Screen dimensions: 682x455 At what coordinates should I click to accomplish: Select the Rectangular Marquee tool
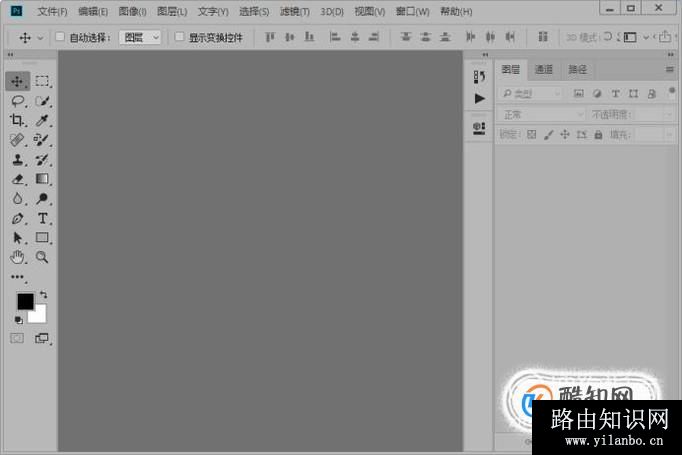pos(42,81)
